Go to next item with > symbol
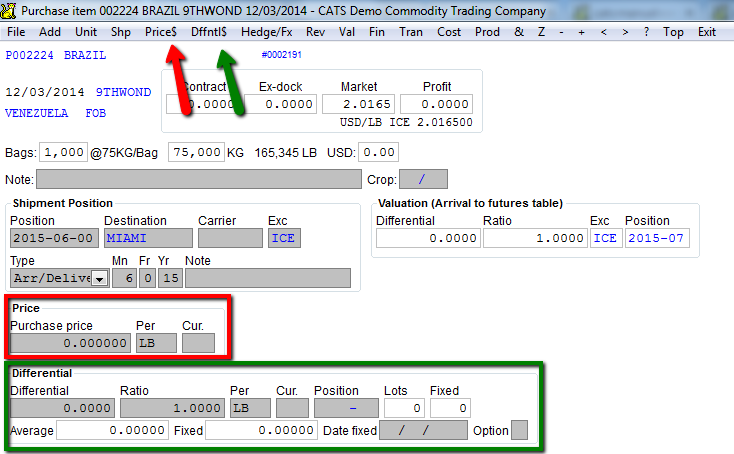Screen dimensions: 734x454 (x=625, y=32)
